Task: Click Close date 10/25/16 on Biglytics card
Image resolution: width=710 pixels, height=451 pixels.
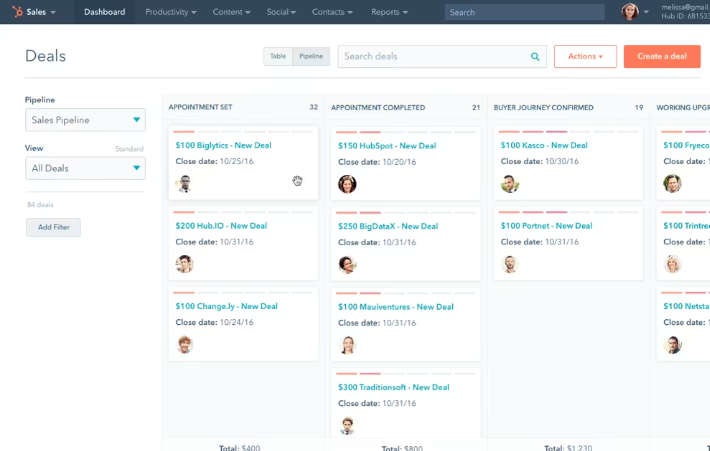Action: pyautogui.click(x=215, y=162)
